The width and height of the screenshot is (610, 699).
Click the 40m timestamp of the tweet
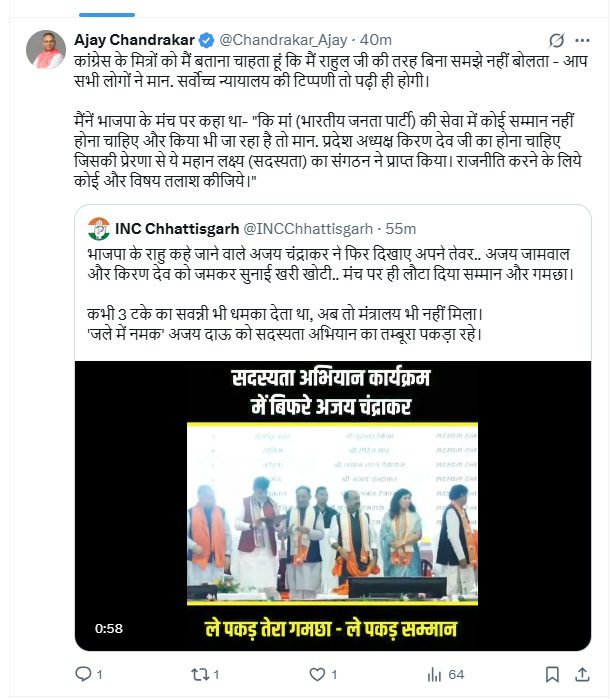point(375,40)
